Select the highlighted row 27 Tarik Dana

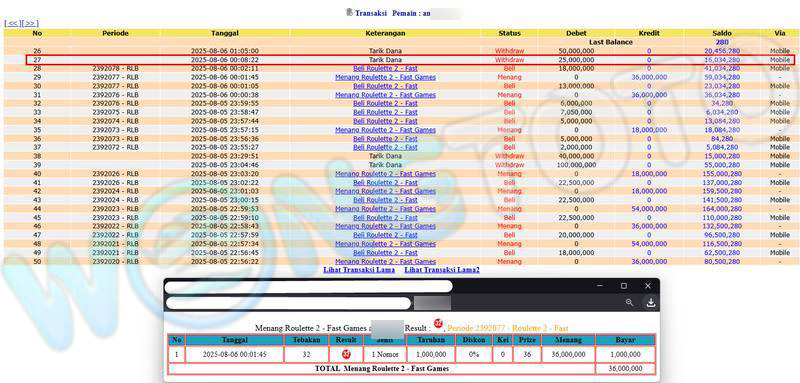(410, 60)
